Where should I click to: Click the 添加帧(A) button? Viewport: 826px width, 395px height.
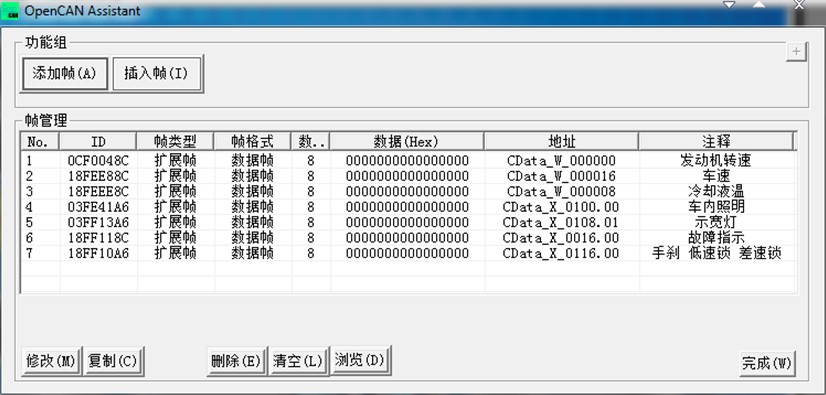pos(65,74)
